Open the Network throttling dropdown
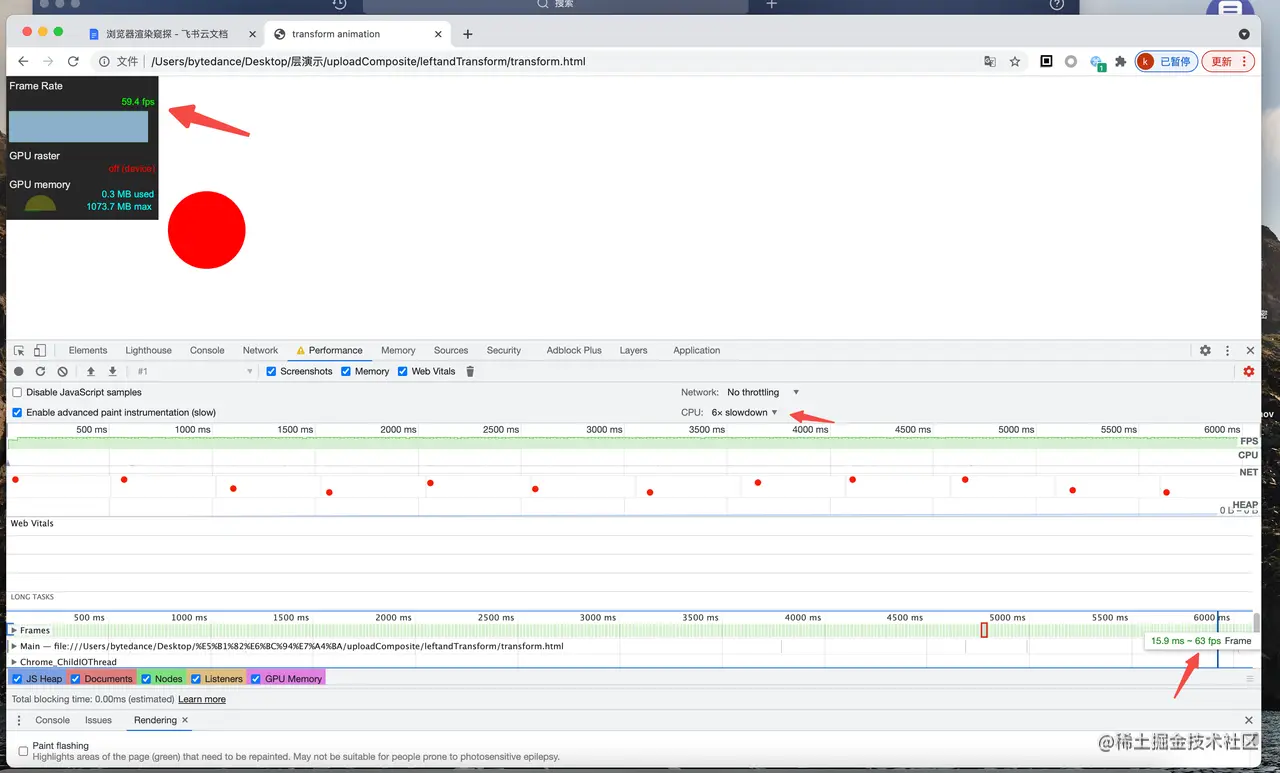This screenshot has height=773, width=1280. click(x=763, y=392)
